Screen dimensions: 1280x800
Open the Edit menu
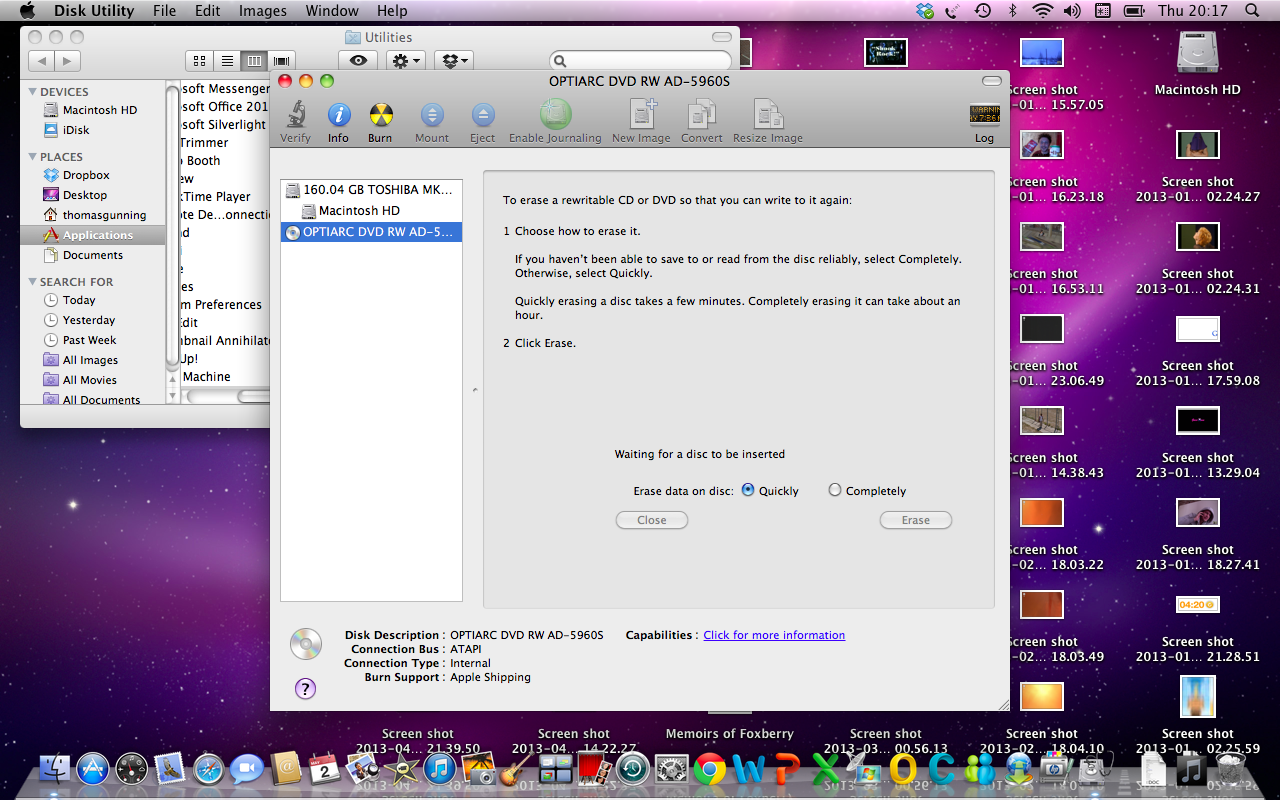(x=208, y=11)
